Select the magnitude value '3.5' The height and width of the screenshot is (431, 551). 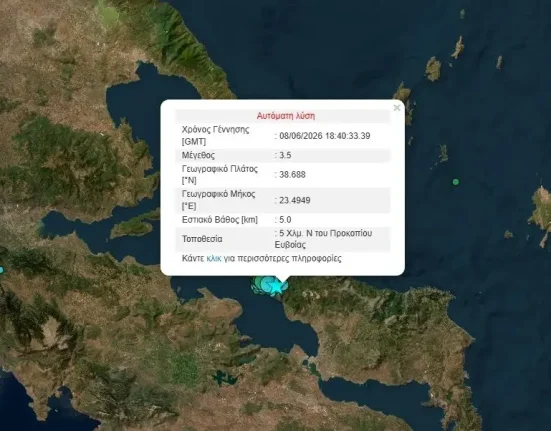(285, 155)
